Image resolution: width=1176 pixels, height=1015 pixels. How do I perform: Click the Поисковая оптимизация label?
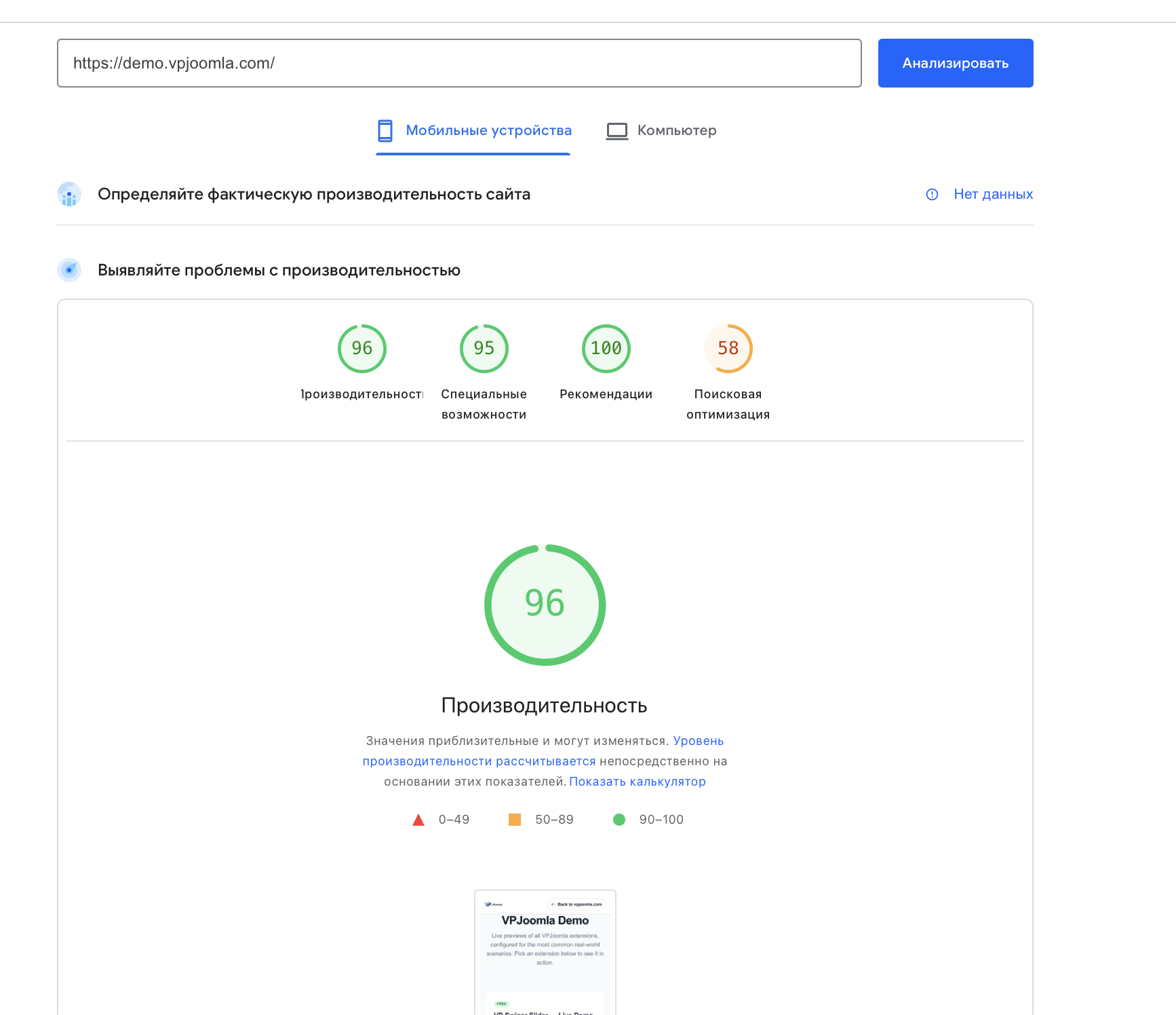(x=728, y=404)
